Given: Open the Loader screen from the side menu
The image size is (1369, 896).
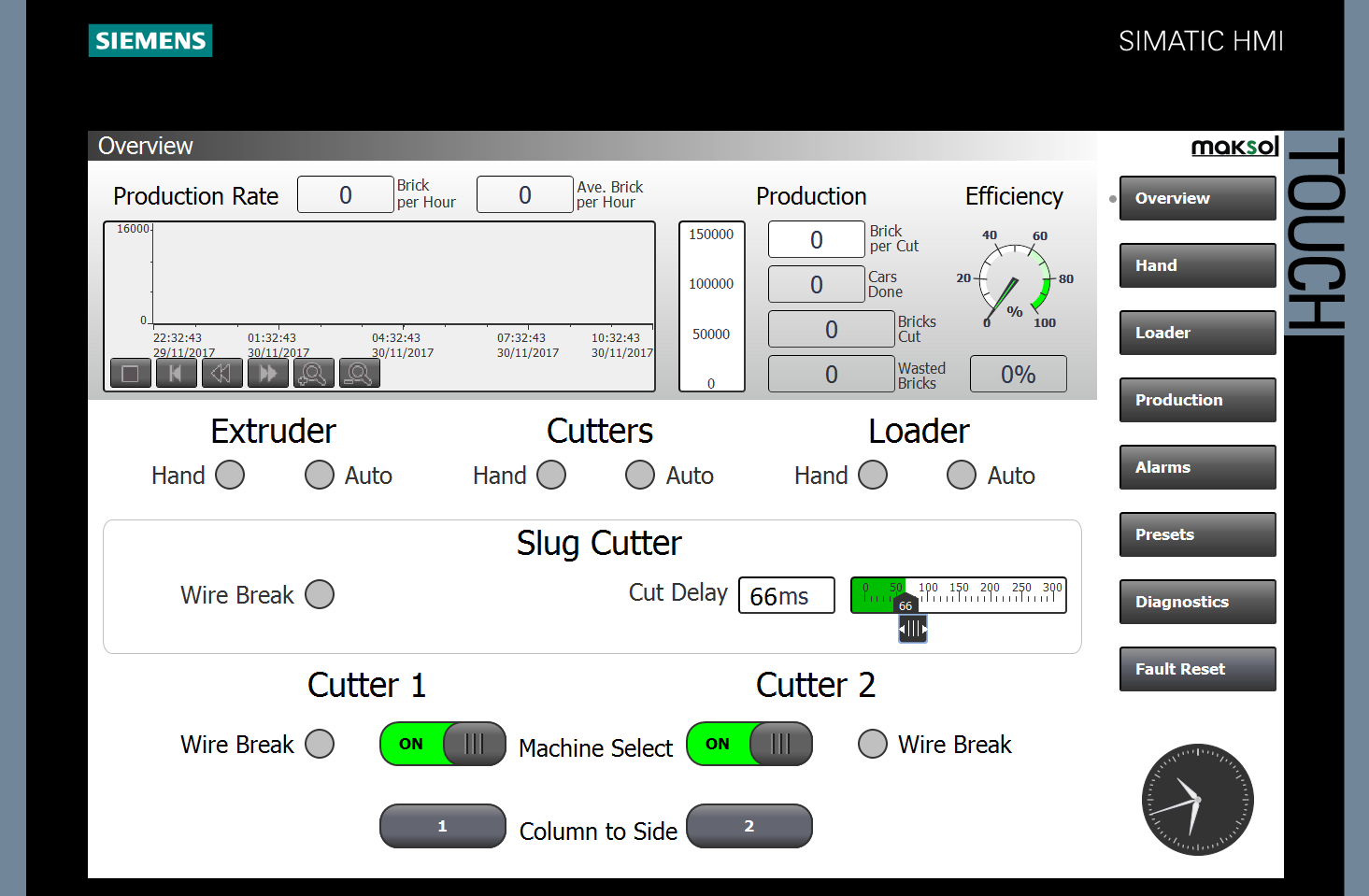Looking at the screenshot, I should coord(1198,333).
